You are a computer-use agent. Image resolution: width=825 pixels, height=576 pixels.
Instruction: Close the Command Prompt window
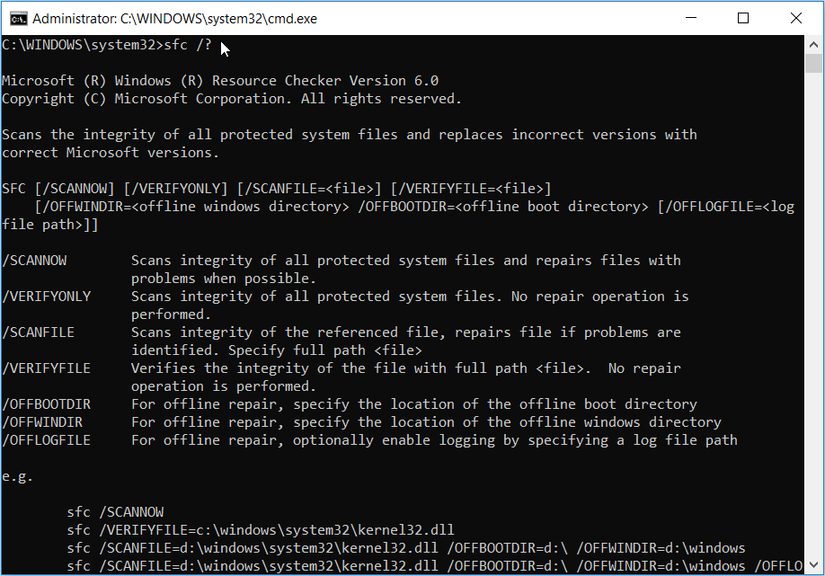(x=795, y=17)
